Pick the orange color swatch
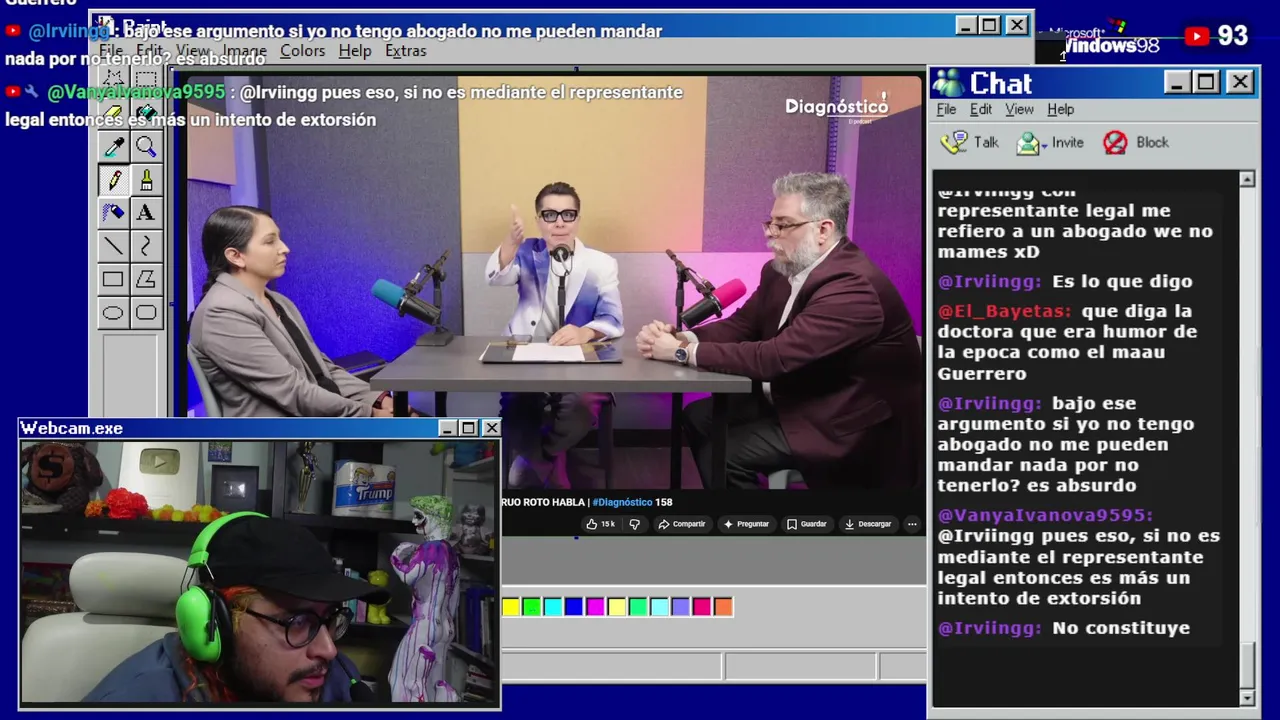 click(723, 606)
